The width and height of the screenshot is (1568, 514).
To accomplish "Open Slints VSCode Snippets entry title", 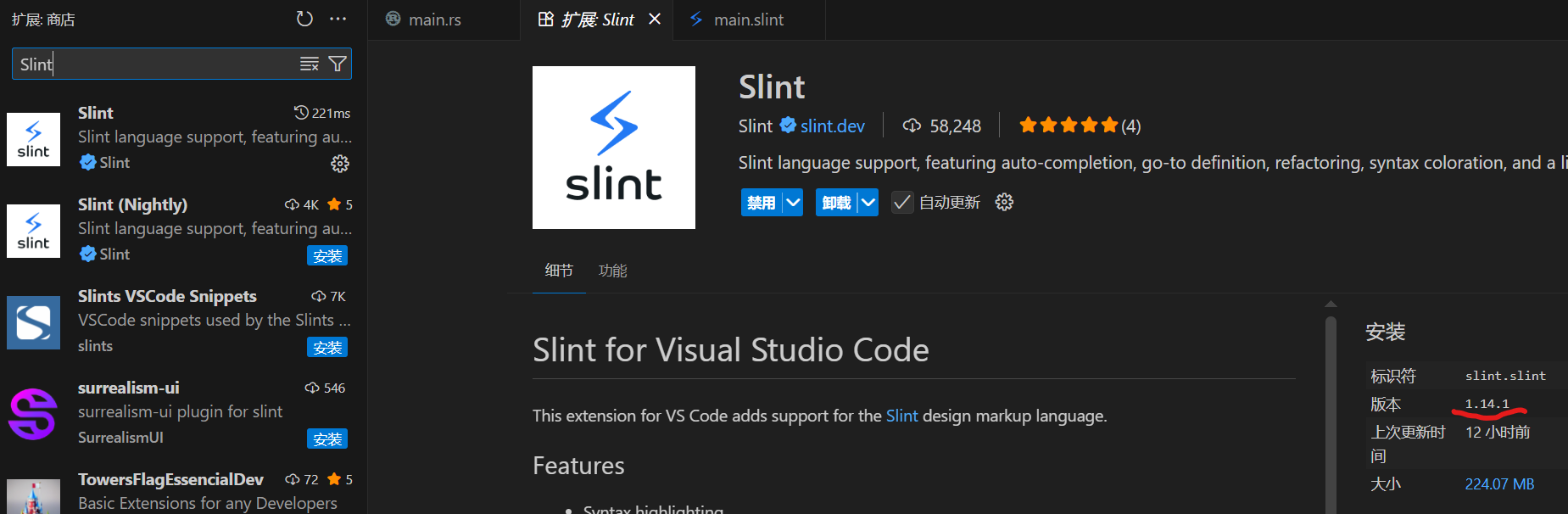I will (x=167, y=296).
